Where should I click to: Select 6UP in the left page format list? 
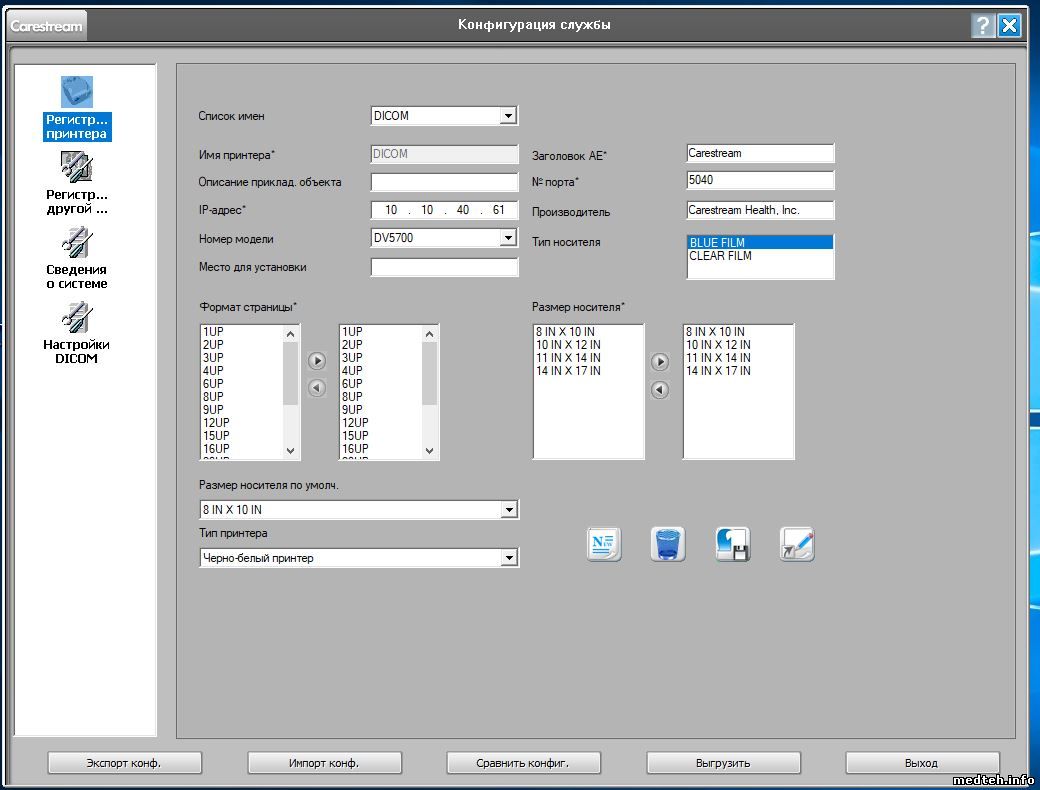(x=213, y=384)
